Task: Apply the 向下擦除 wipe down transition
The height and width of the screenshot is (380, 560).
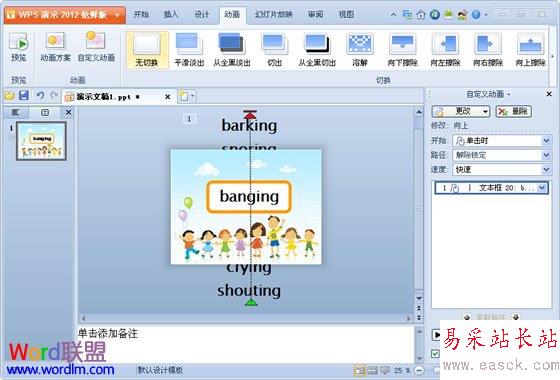Action: 402,50
